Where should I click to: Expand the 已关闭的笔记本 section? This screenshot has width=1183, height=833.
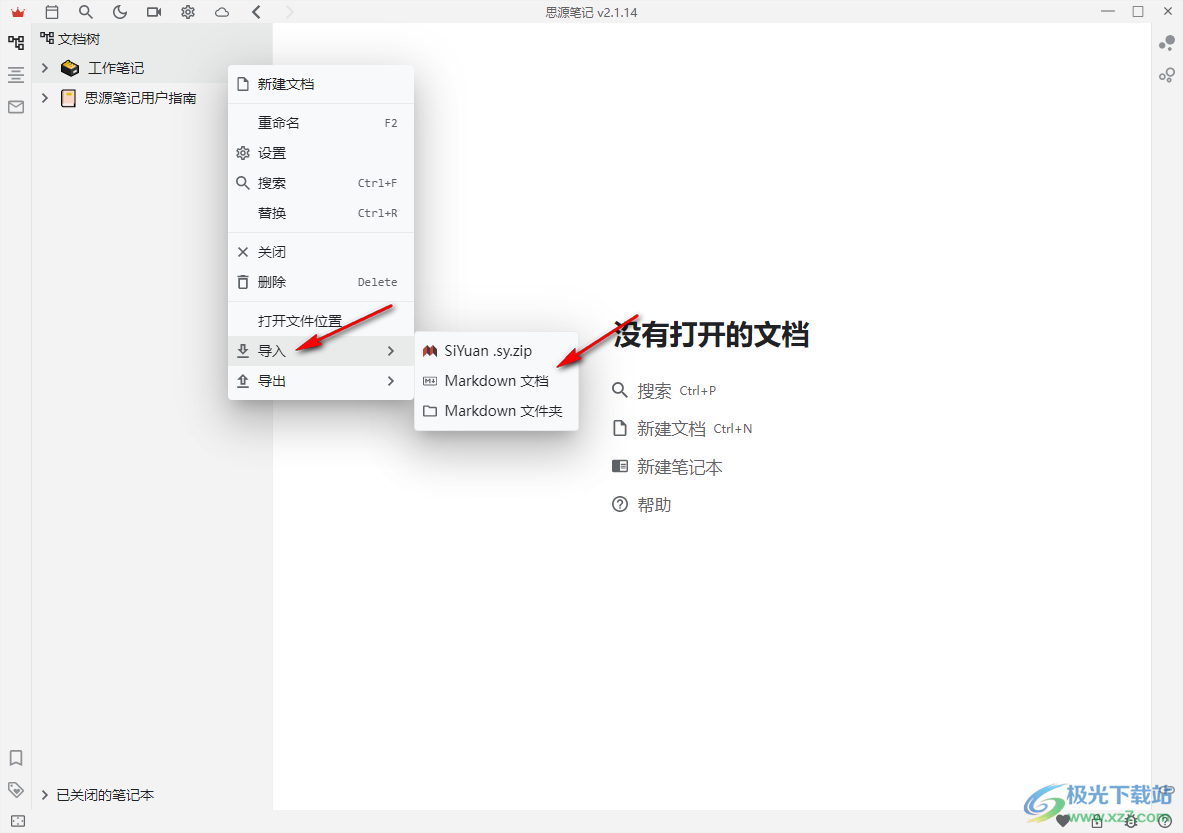coord(45,795)
